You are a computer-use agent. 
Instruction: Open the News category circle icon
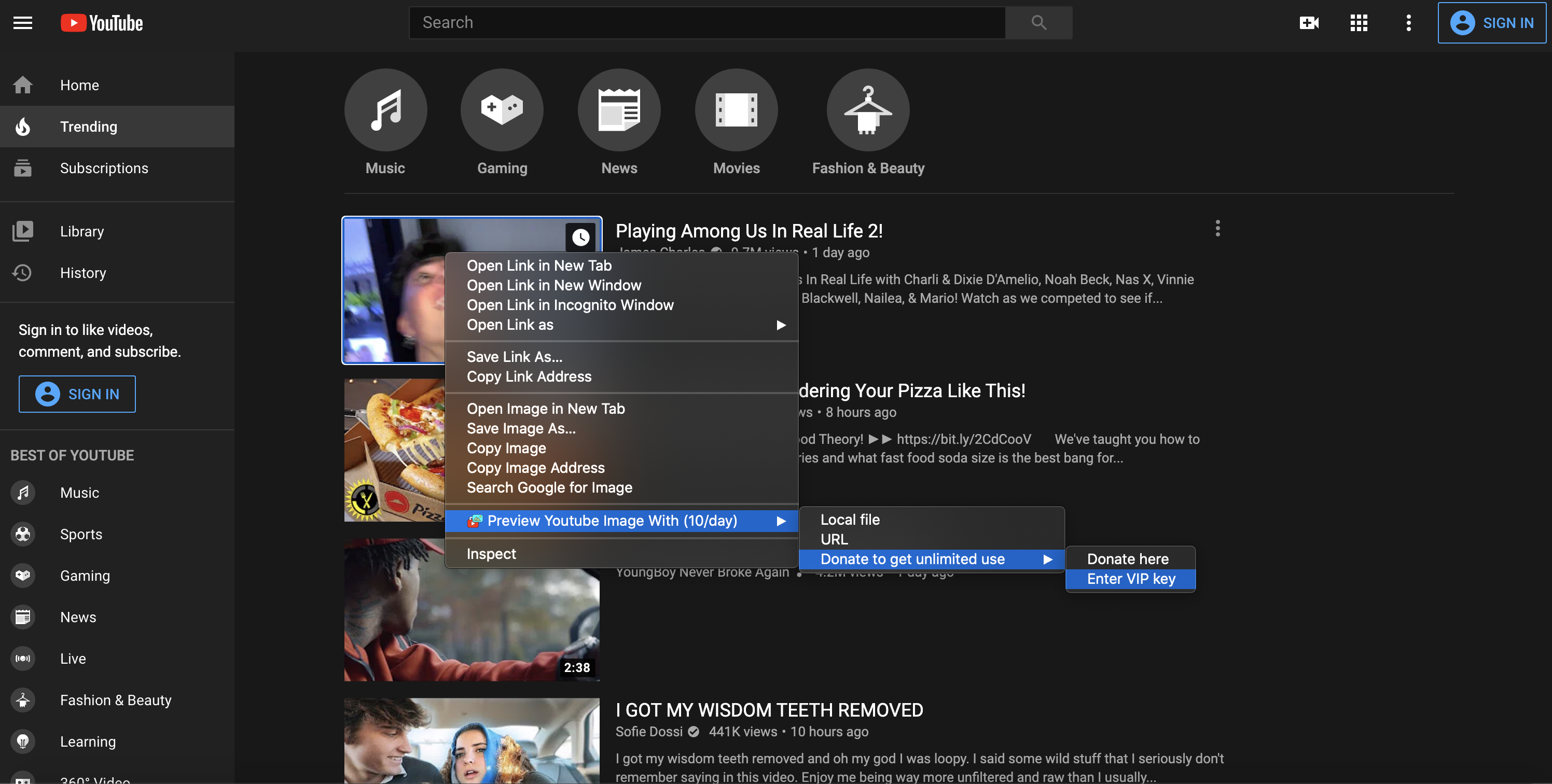pos(619,109)
